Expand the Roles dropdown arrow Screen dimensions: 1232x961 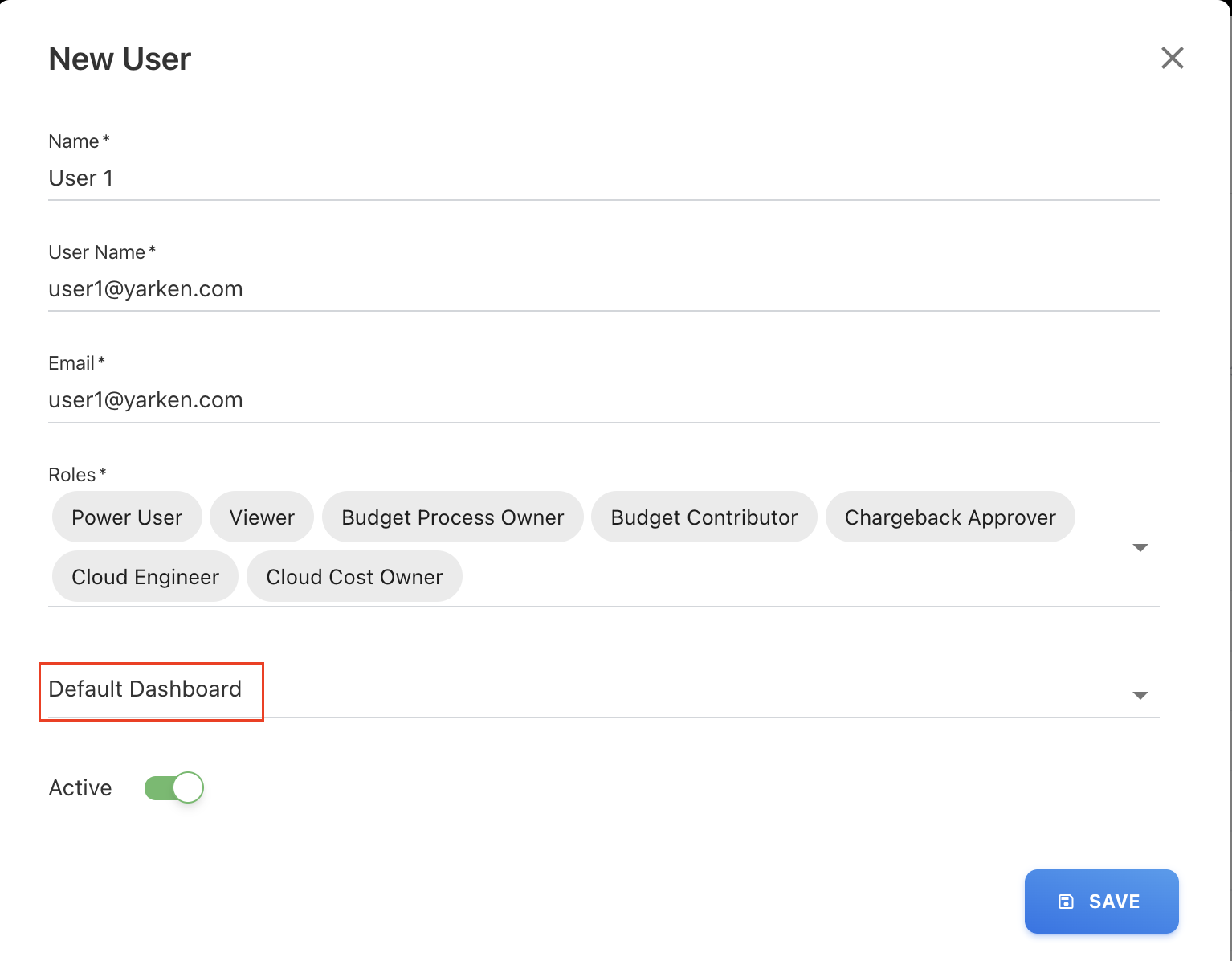coord(1140,548)
